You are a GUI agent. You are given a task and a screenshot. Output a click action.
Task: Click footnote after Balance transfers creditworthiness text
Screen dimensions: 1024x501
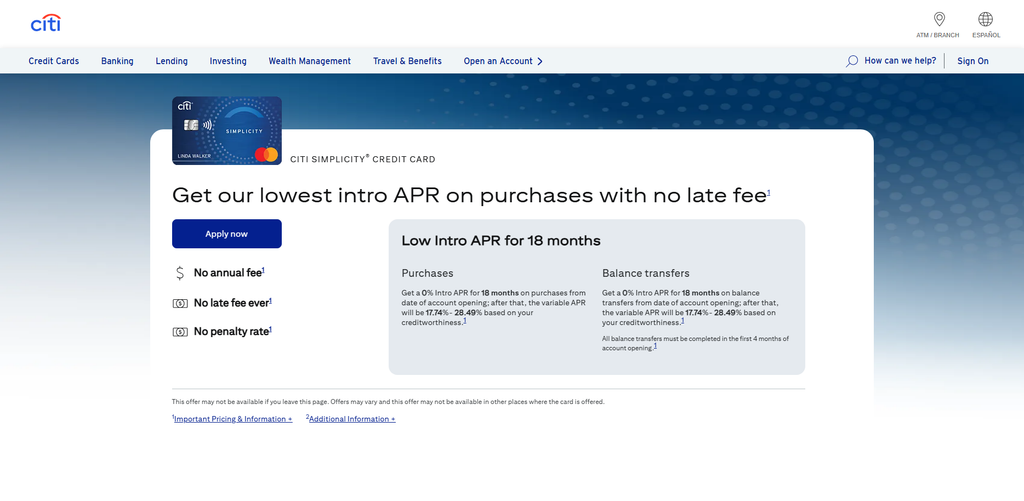[682, 320]
